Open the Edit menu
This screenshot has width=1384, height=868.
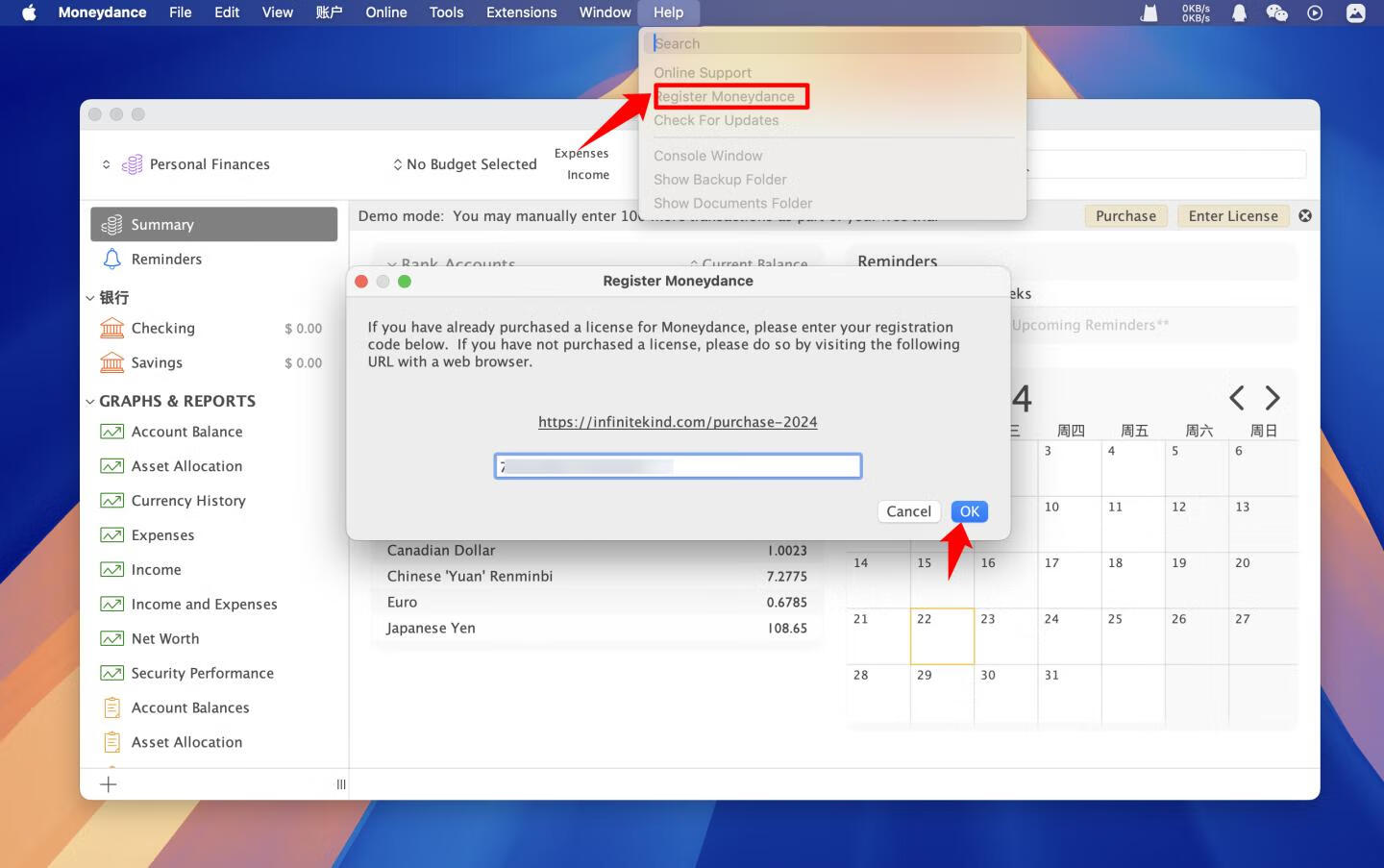click(227, 12)
